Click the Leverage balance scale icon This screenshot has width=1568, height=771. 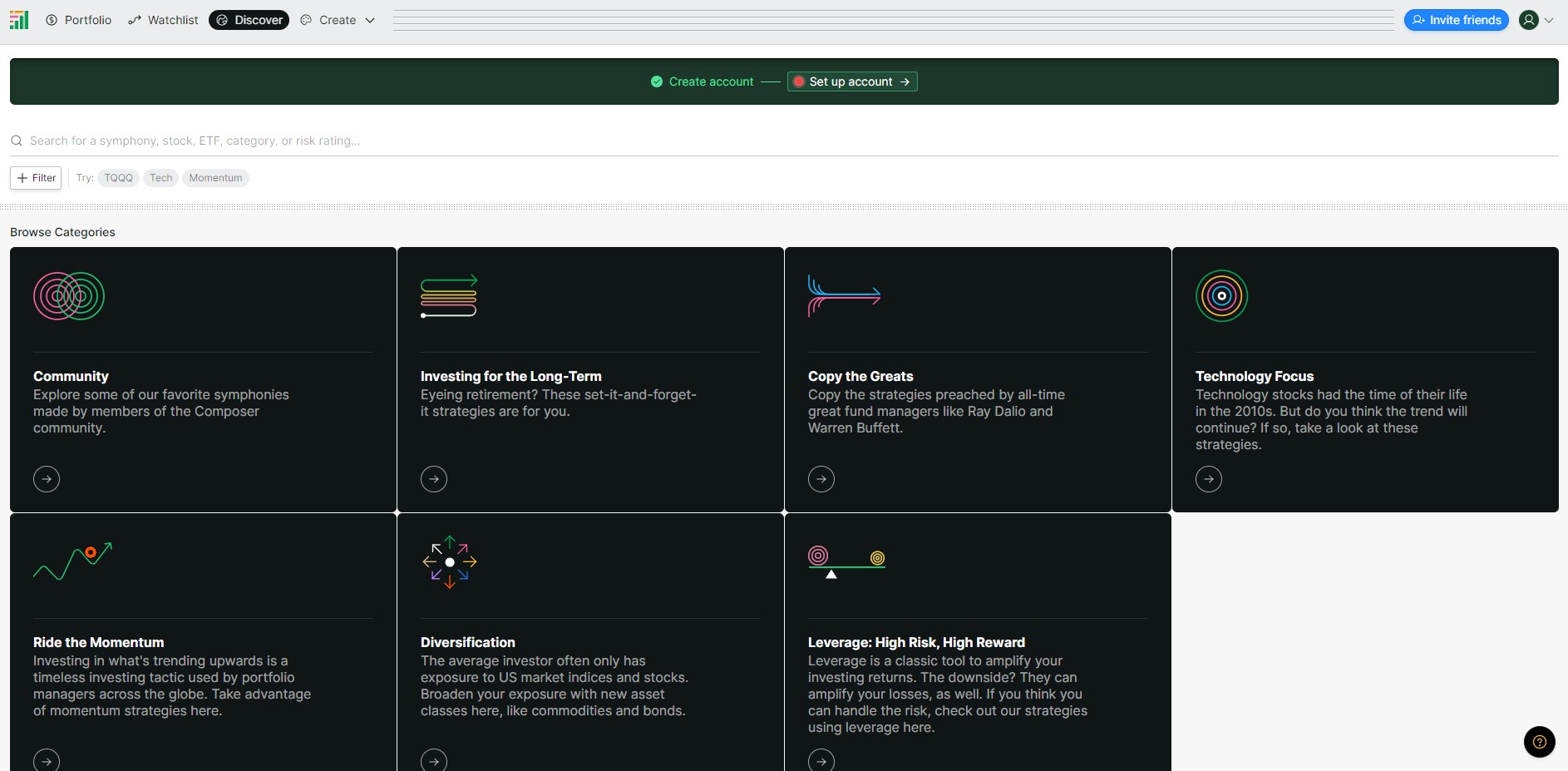pos(846,562)
